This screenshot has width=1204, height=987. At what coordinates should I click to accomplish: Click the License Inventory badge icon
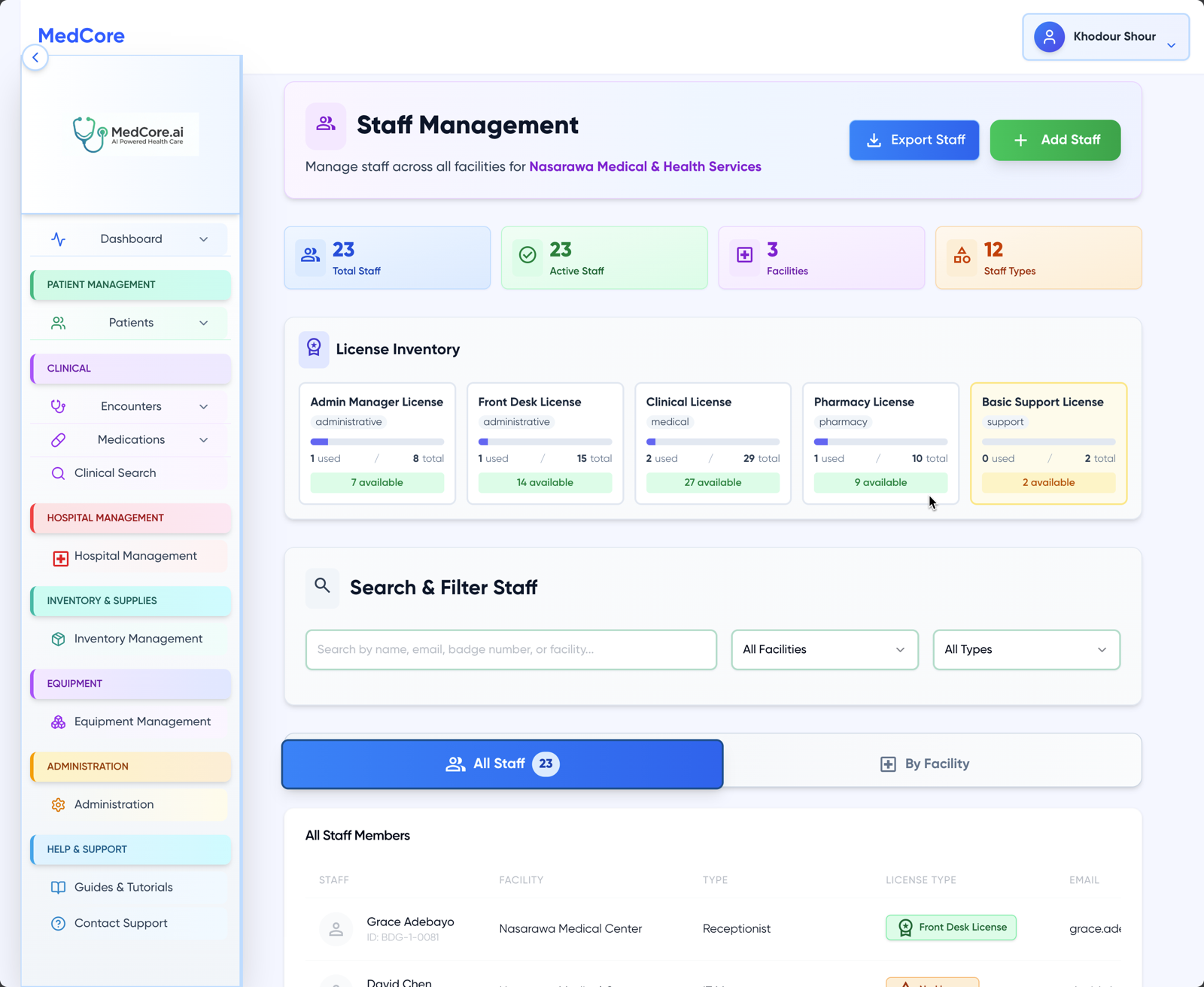(x=314, y=349)
